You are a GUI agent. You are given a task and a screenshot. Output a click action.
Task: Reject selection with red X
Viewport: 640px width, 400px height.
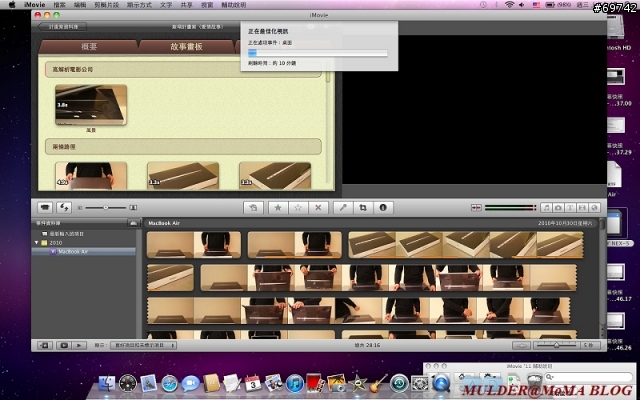click(318, 207)
